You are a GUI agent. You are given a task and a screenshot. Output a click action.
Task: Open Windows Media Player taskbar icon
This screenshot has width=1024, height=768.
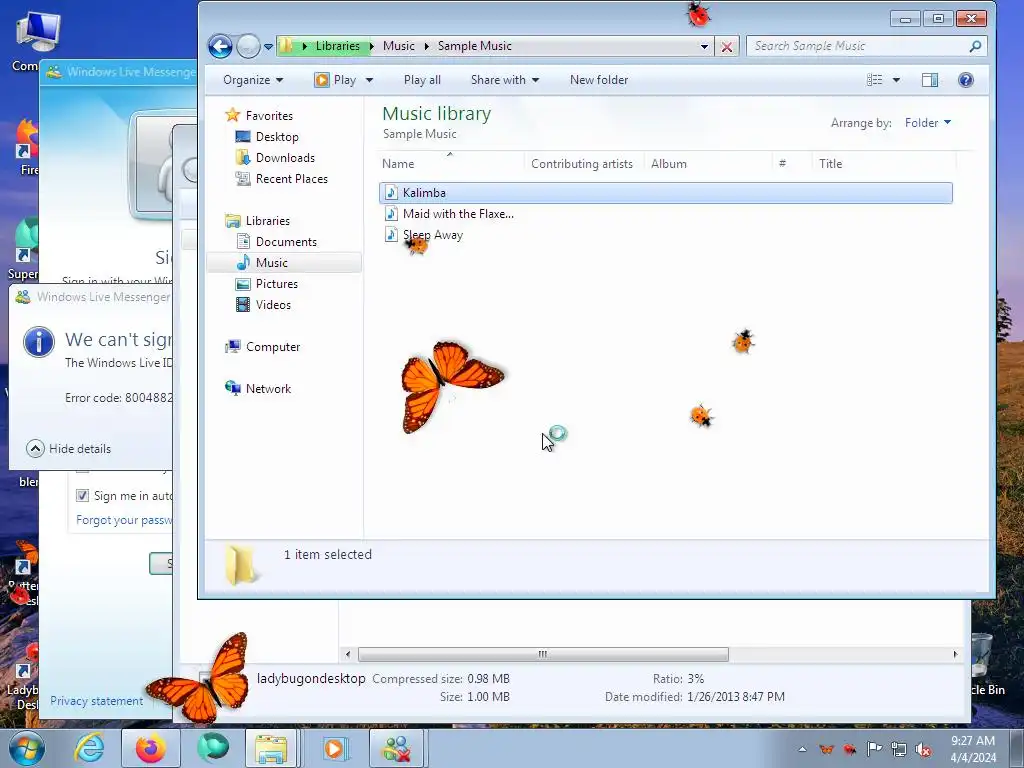click(x=334, y=748)
